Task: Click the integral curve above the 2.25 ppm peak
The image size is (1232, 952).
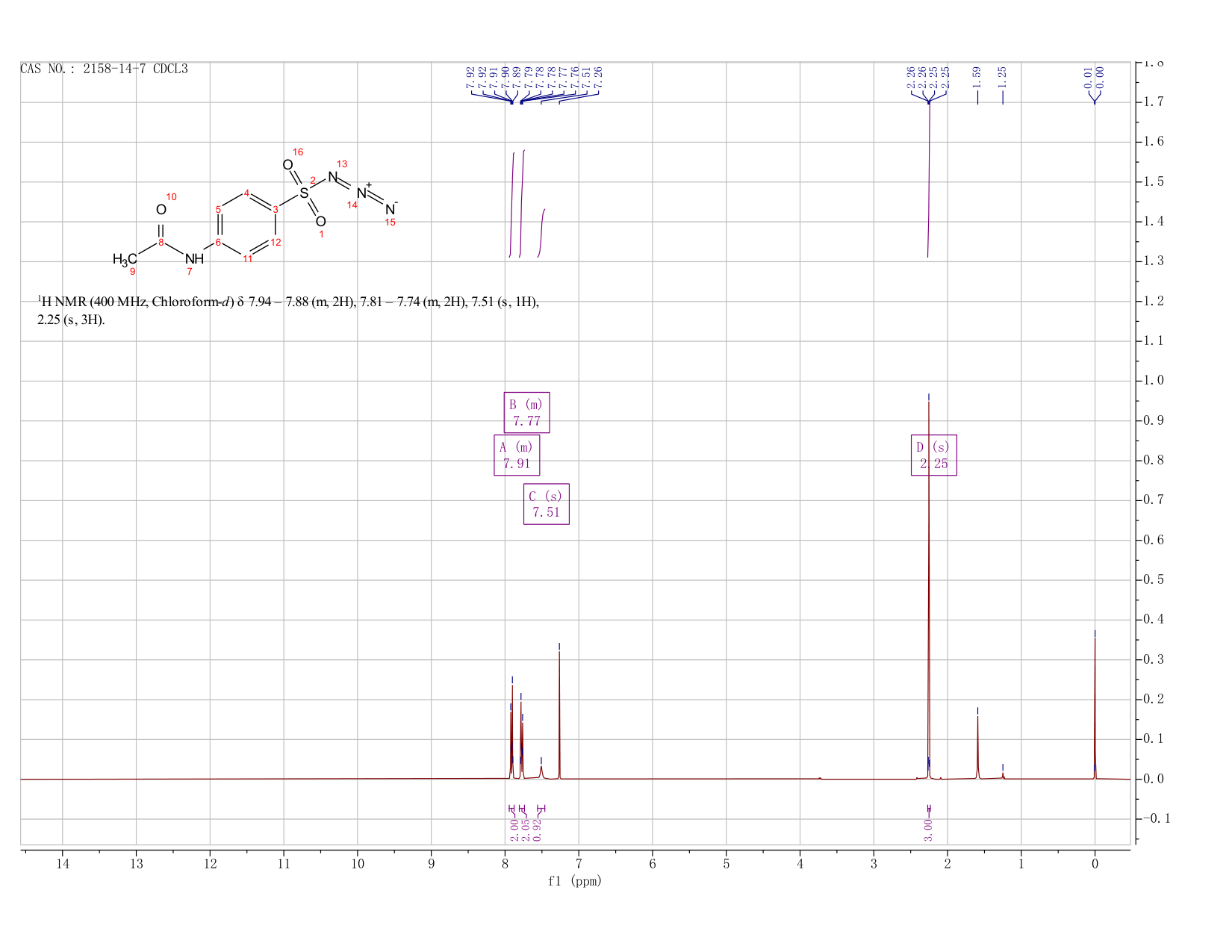Action: 929,179
